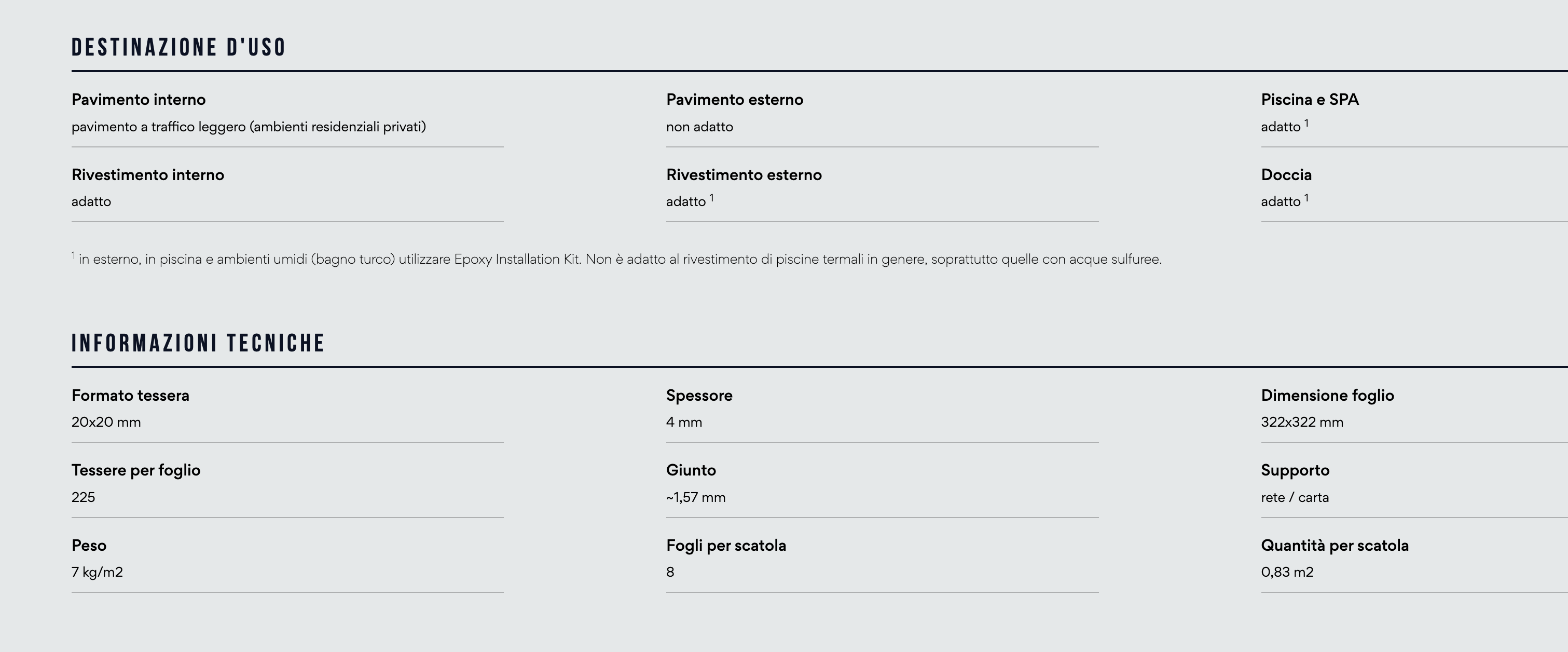
Task: Select the Giunto ~1,57 mm value
Action: point(696,497)
